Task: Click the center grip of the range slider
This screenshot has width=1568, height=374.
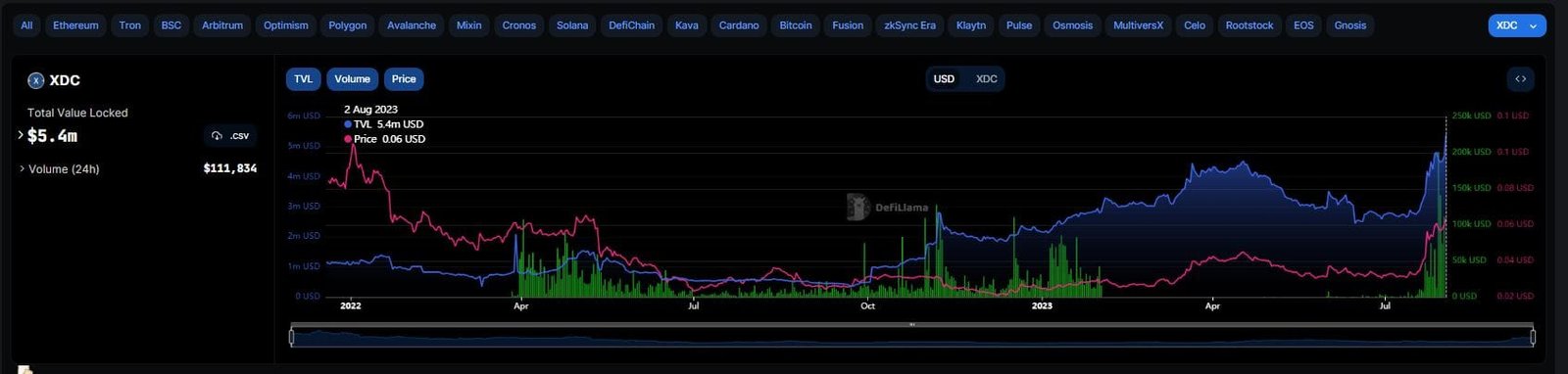Action: point(912,325)
